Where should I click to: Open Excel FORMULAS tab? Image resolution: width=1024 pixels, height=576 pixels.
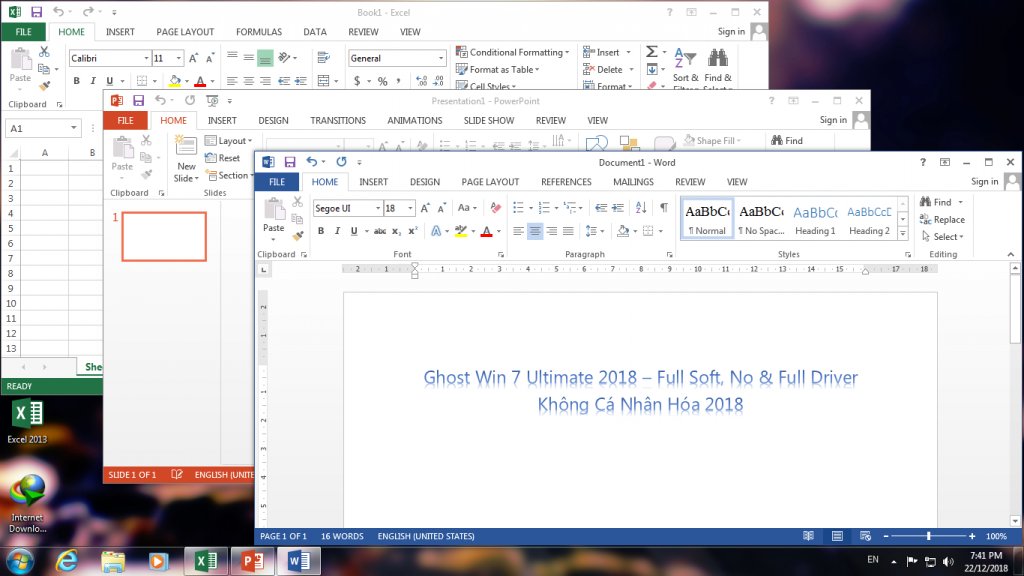pyautogui.click(x=259, y=31)
